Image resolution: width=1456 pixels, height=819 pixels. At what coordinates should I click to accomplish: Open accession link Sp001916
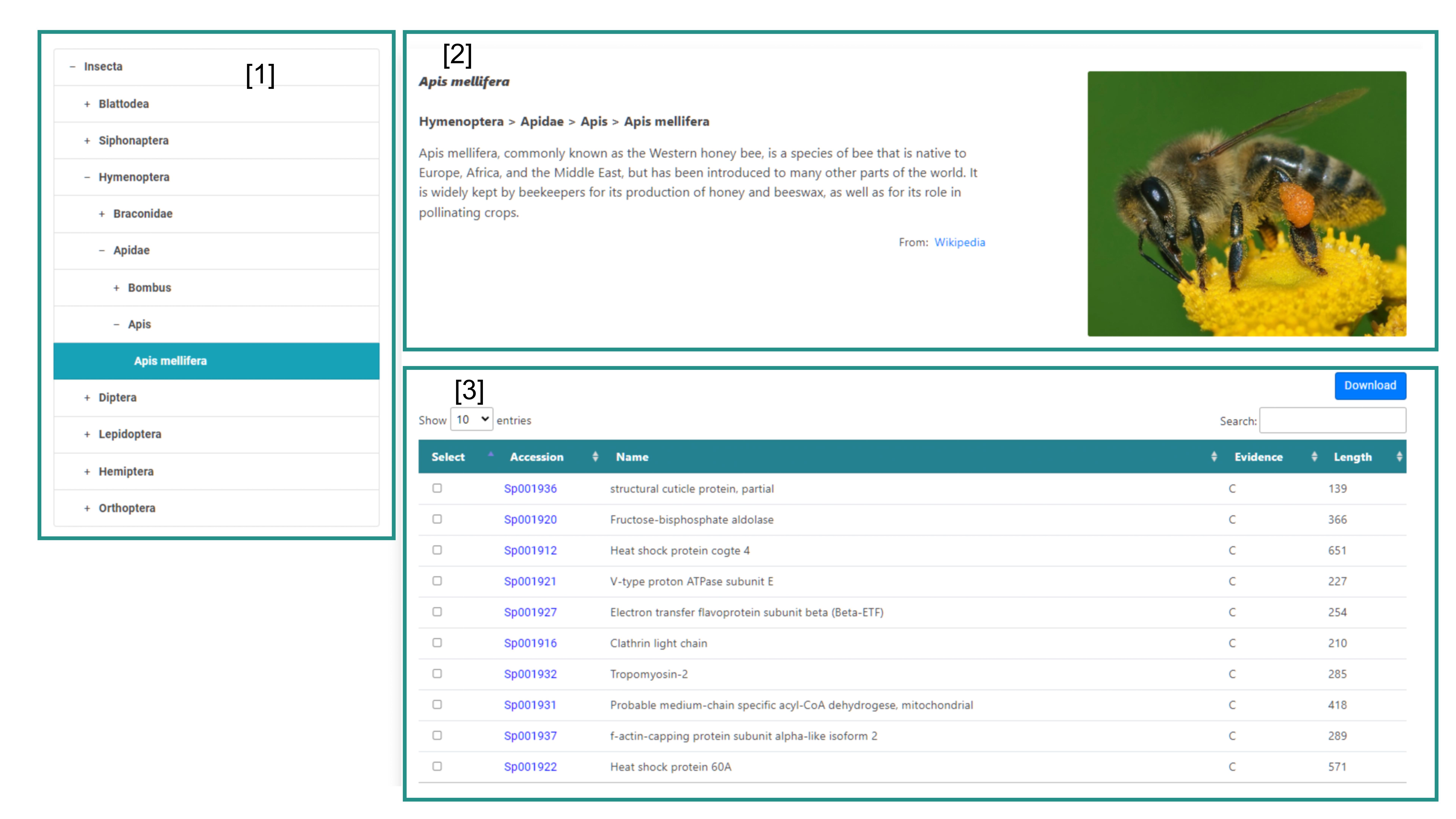point(530,643)
